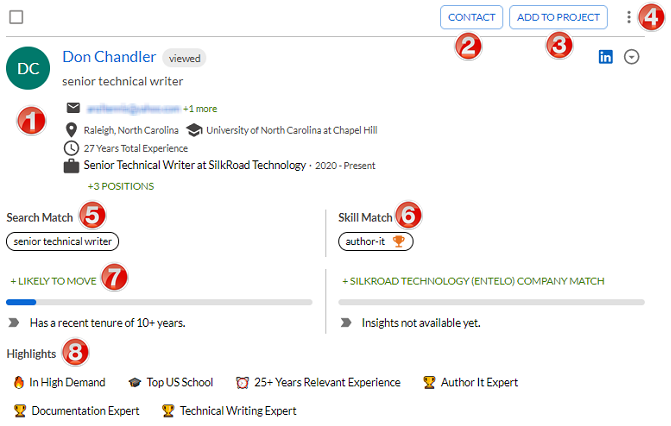Click the briefcase job icon
671x426 pixels.
[71, 166]
